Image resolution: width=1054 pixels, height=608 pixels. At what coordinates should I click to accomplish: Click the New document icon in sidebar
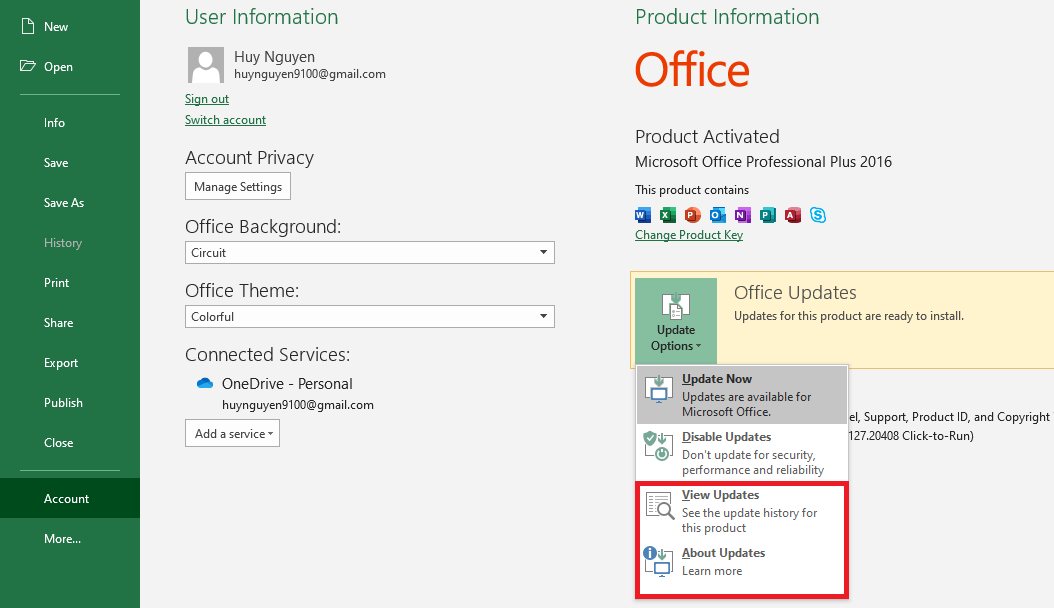click(x=27, y=26)
